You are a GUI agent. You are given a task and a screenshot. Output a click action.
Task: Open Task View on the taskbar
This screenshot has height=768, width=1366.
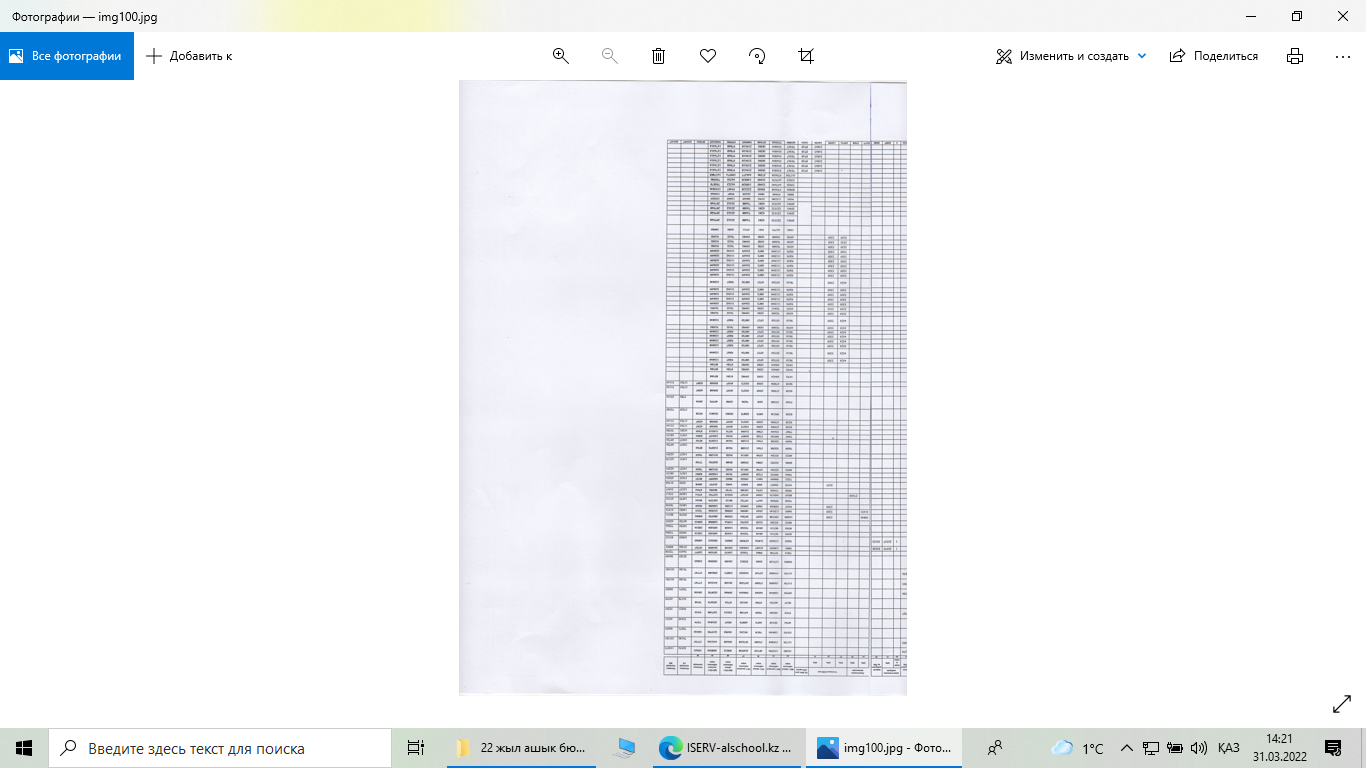416,748
